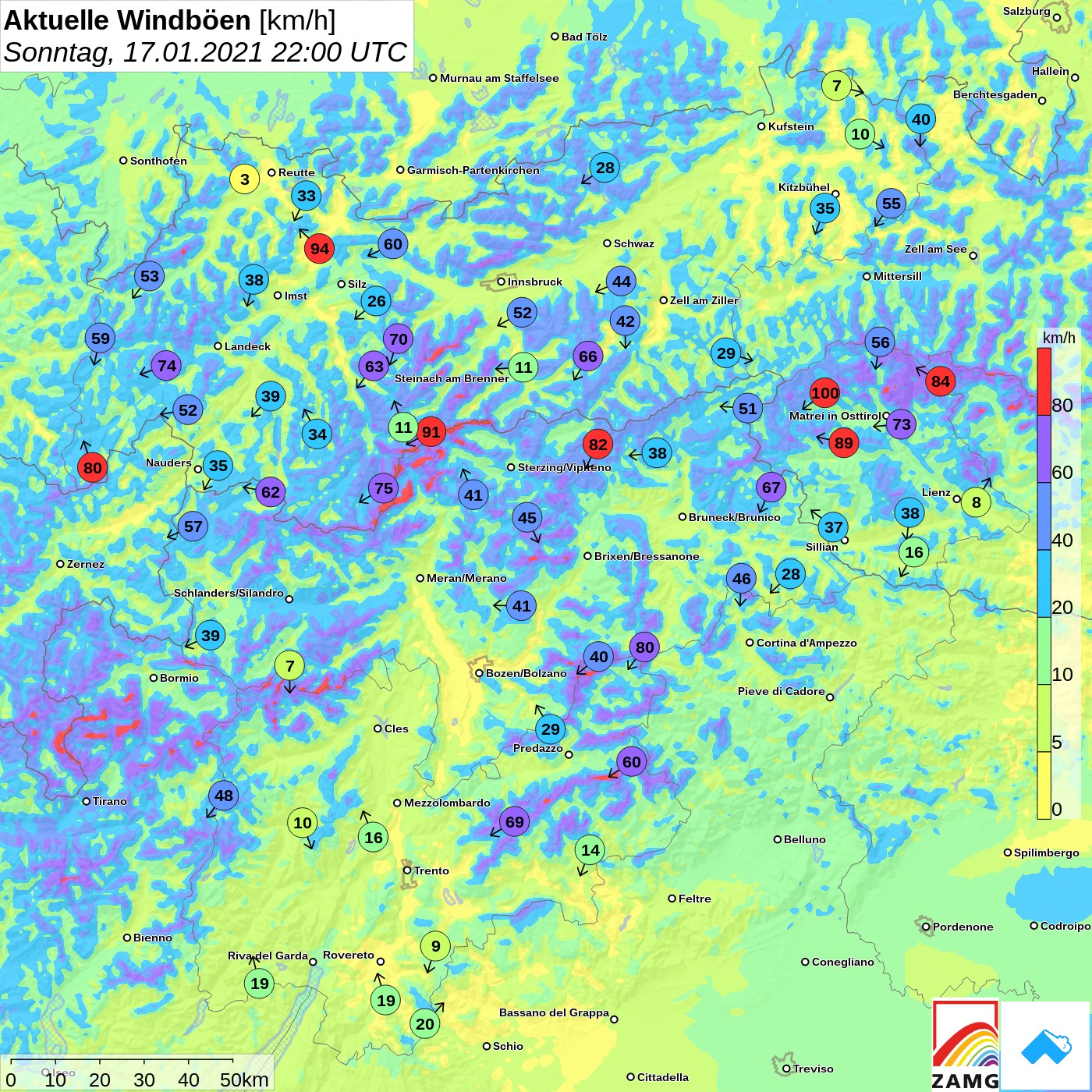
Task: Click the Steinach am Brenner label
Action: 452,378
